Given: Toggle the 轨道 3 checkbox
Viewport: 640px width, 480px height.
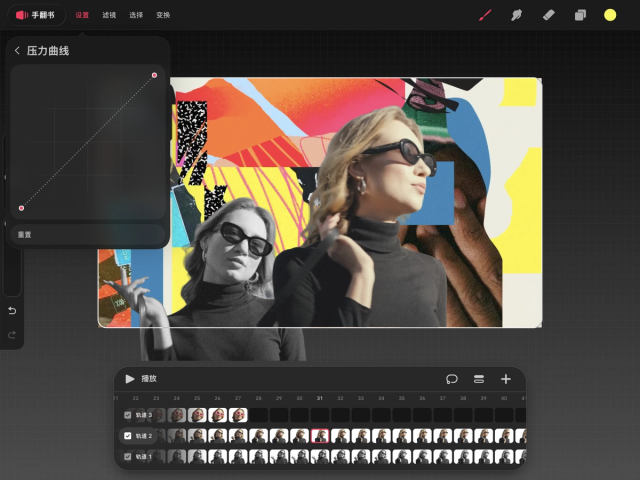Looking at the screenshot, I should point(127,415).
